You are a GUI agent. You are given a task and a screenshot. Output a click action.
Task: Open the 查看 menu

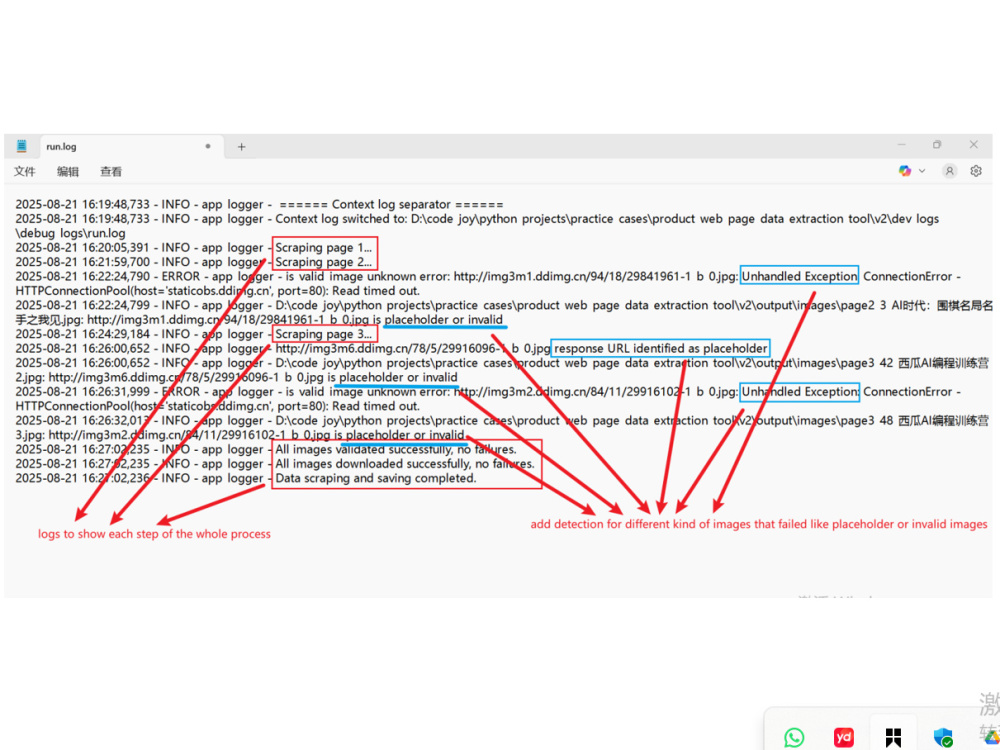coord(110,171)
